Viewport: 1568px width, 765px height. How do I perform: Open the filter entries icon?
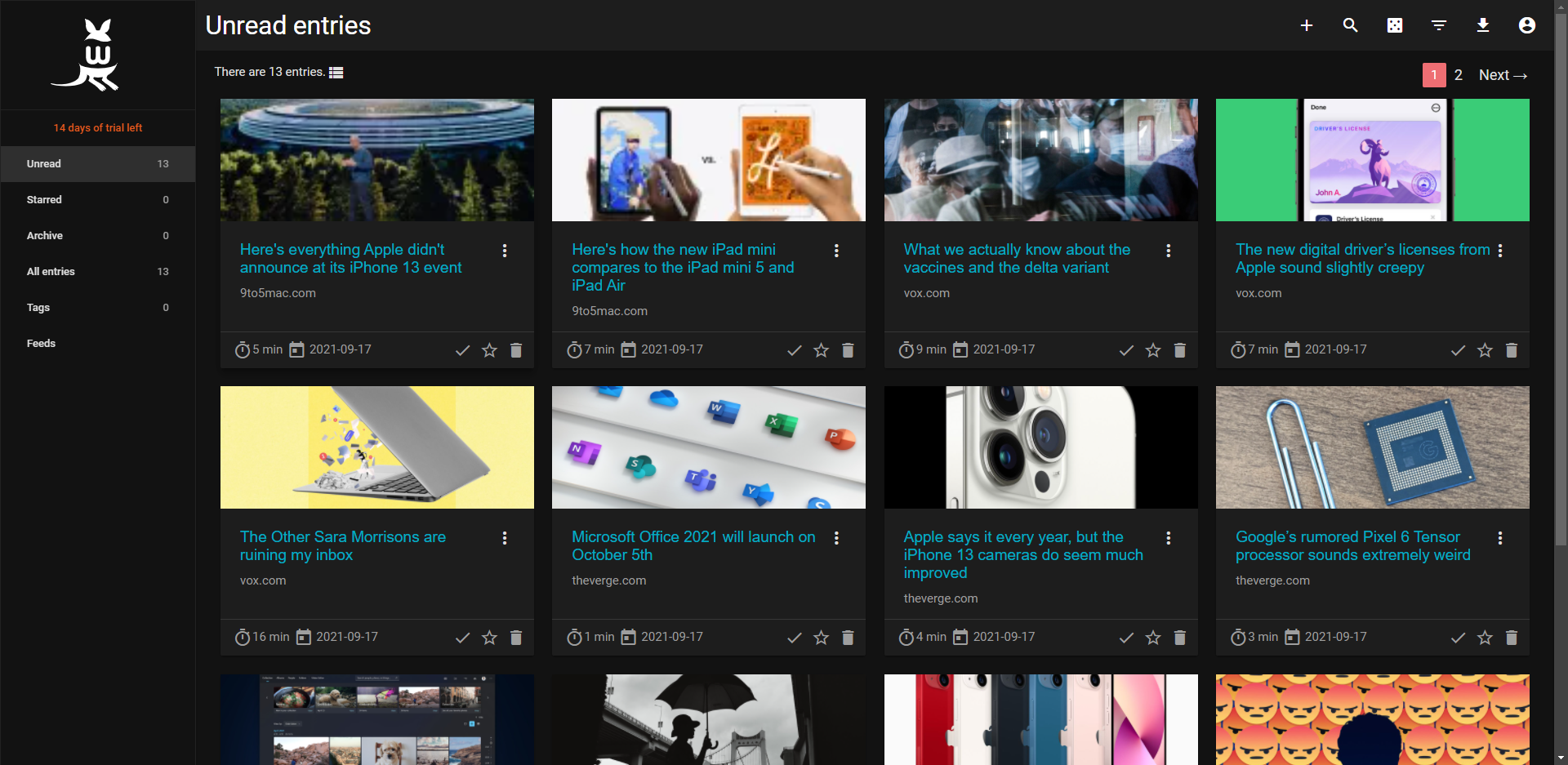pyautogui.click(x=1439, y=25)
